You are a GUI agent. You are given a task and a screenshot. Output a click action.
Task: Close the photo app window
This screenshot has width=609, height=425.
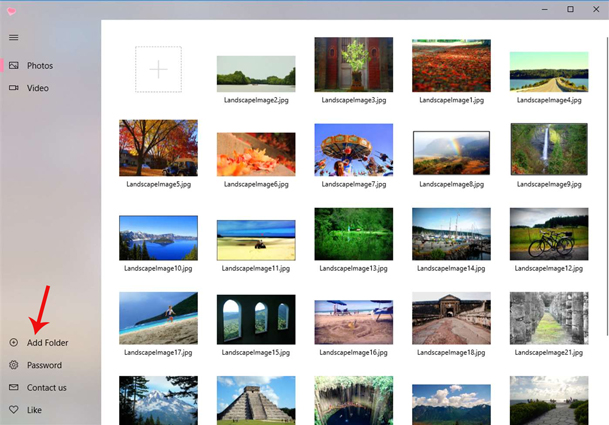coord(596,9)
